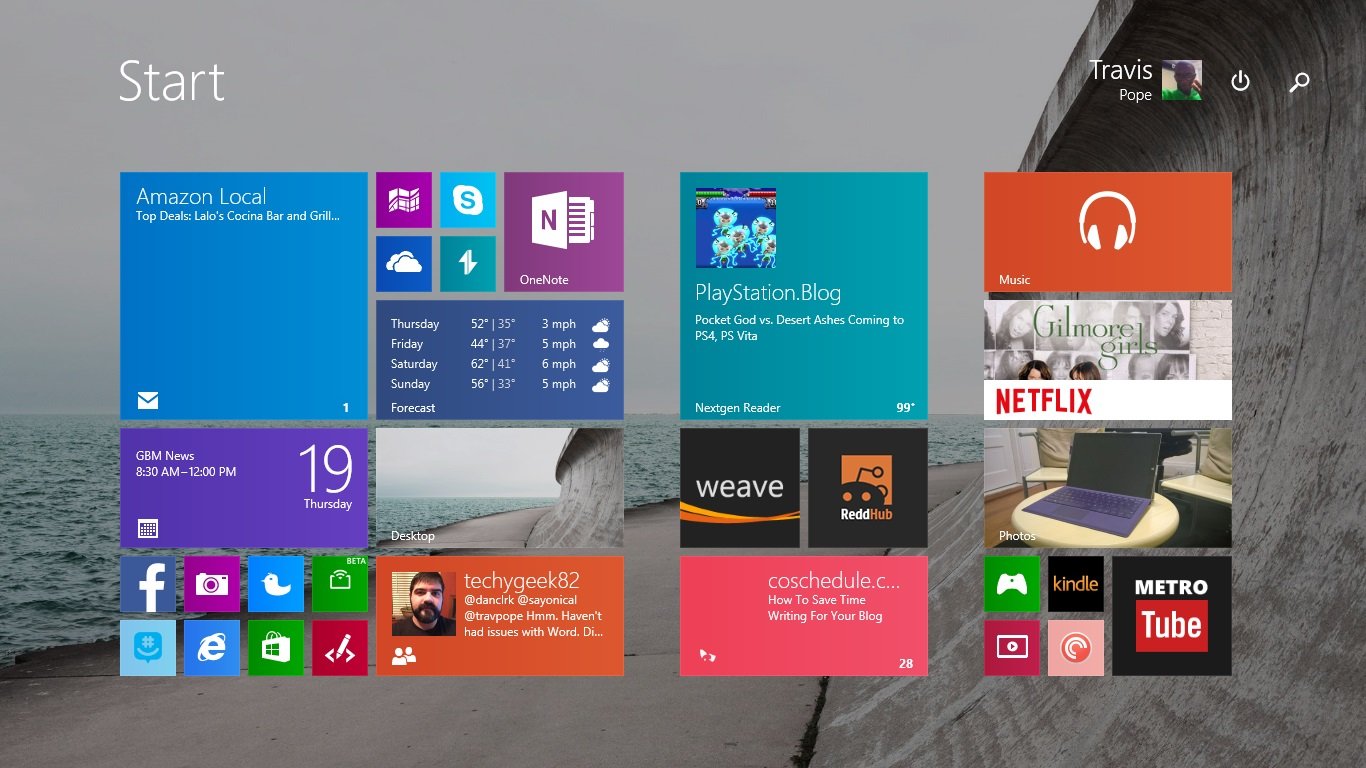Launch the Camera app tile
Viewport: 1366px width, 768px height.
click(x=212, y=584)
